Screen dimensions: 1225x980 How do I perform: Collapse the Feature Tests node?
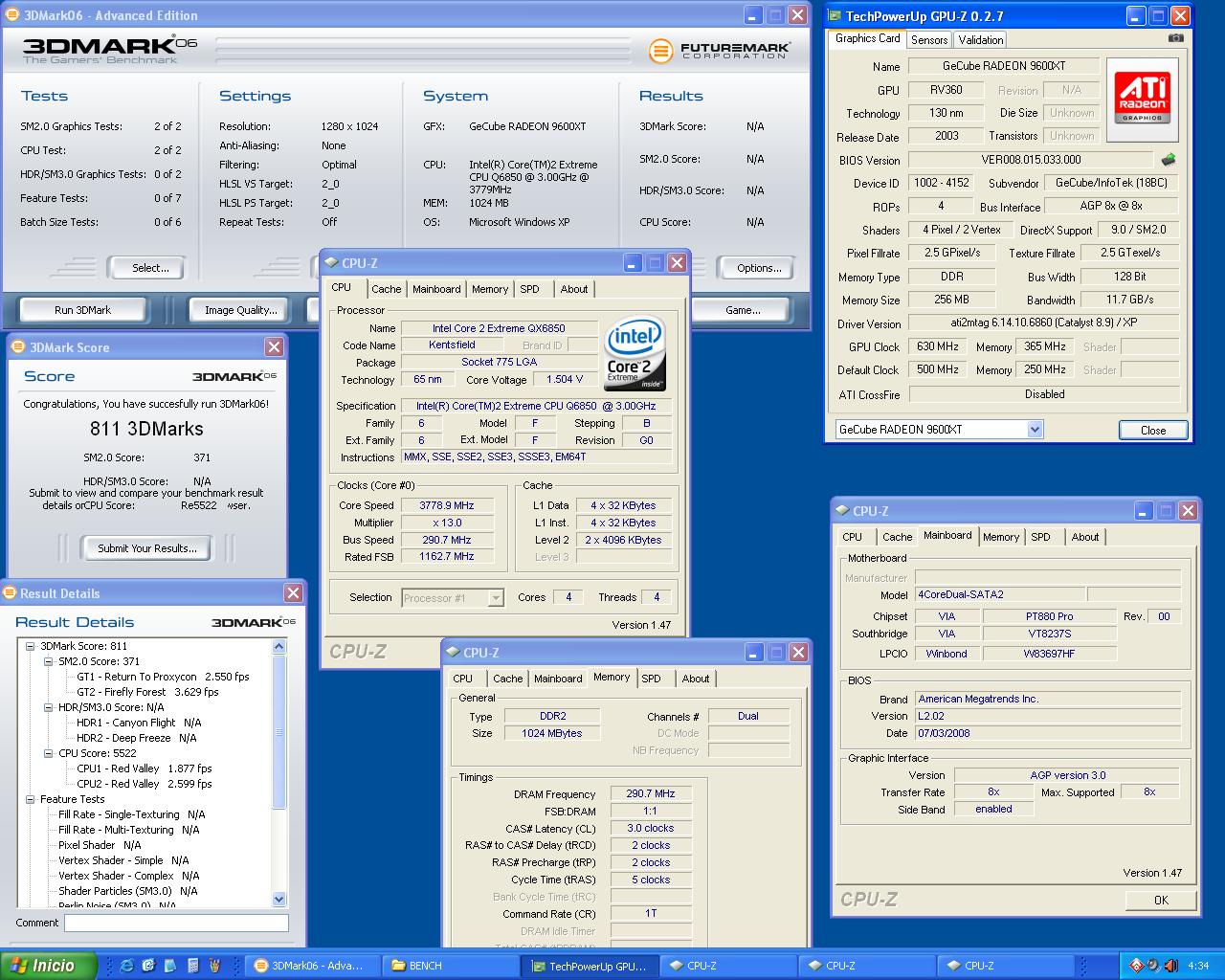(31, 799)
